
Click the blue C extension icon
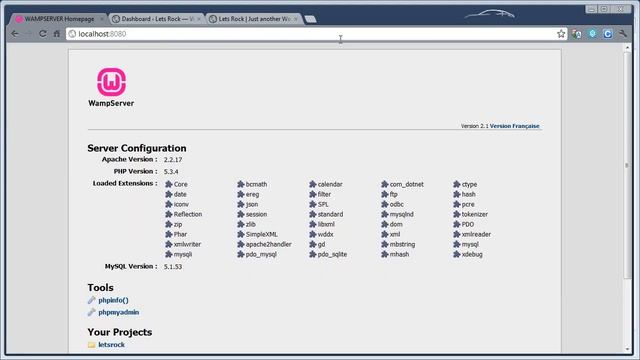coord(607,34)
